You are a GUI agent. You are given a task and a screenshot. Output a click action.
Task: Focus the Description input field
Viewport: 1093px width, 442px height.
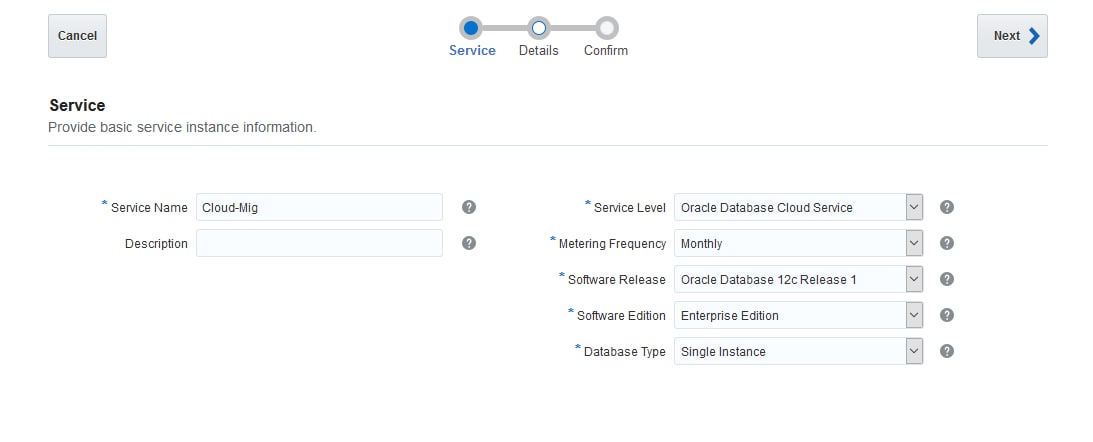pyautogui.click(x=319, y=243)
